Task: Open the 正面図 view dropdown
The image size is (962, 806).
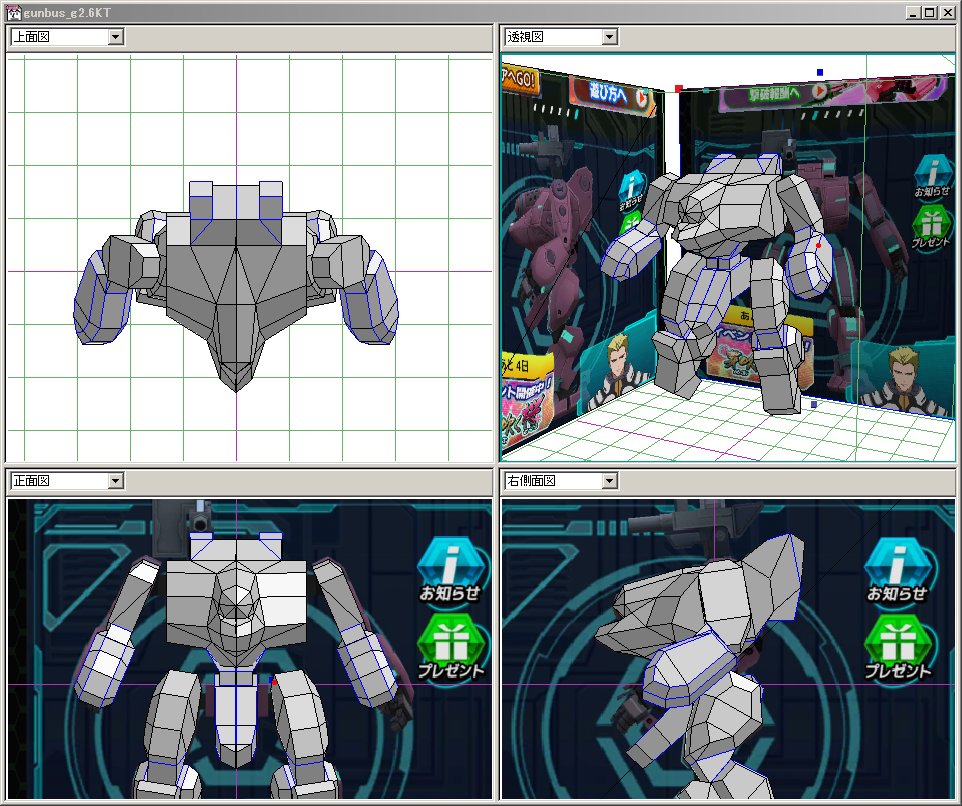Action: [115, 481]
